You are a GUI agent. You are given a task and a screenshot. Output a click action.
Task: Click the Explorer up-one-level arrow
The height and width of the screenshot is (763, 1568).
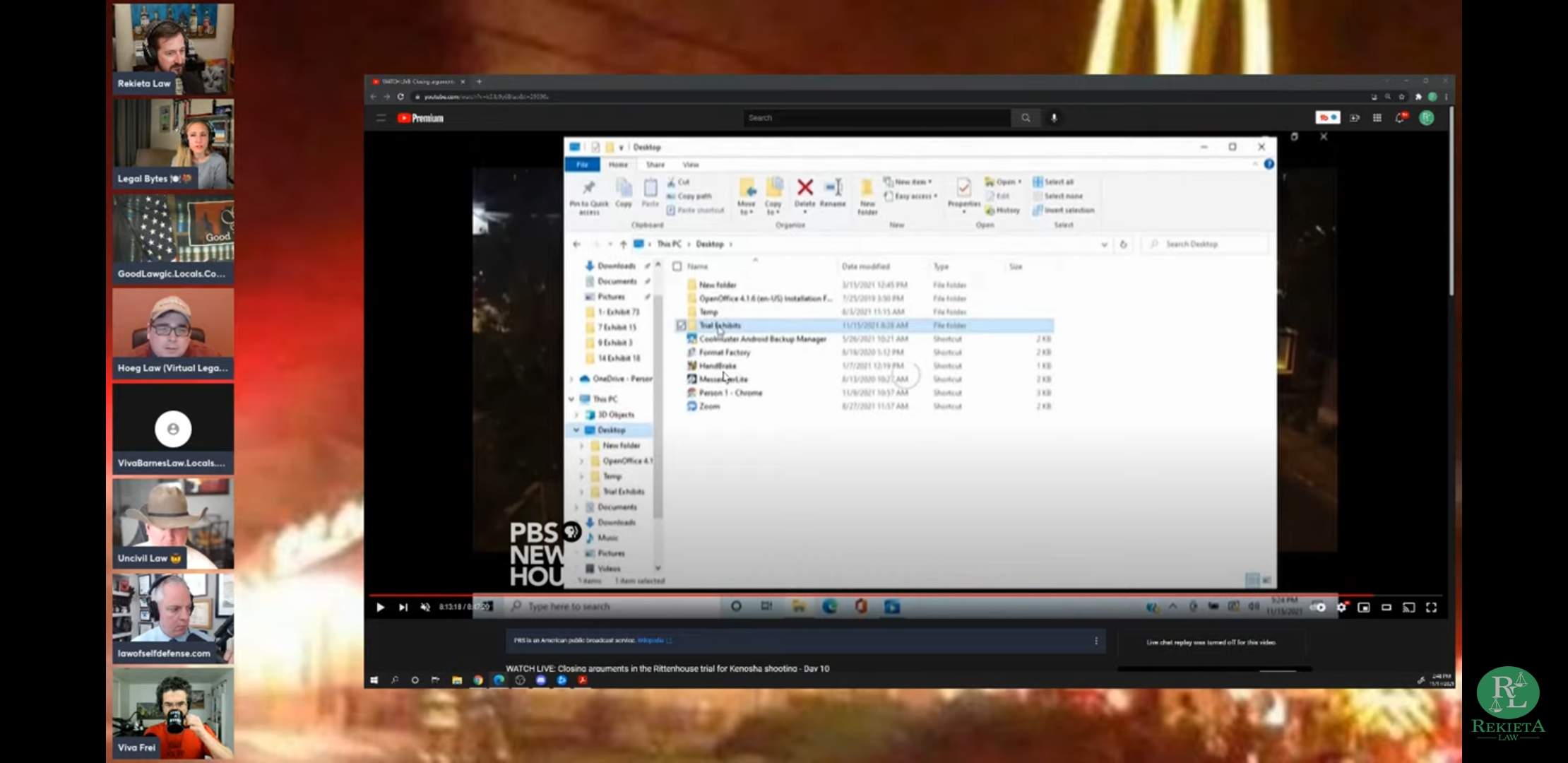click(x=623, y=244)
